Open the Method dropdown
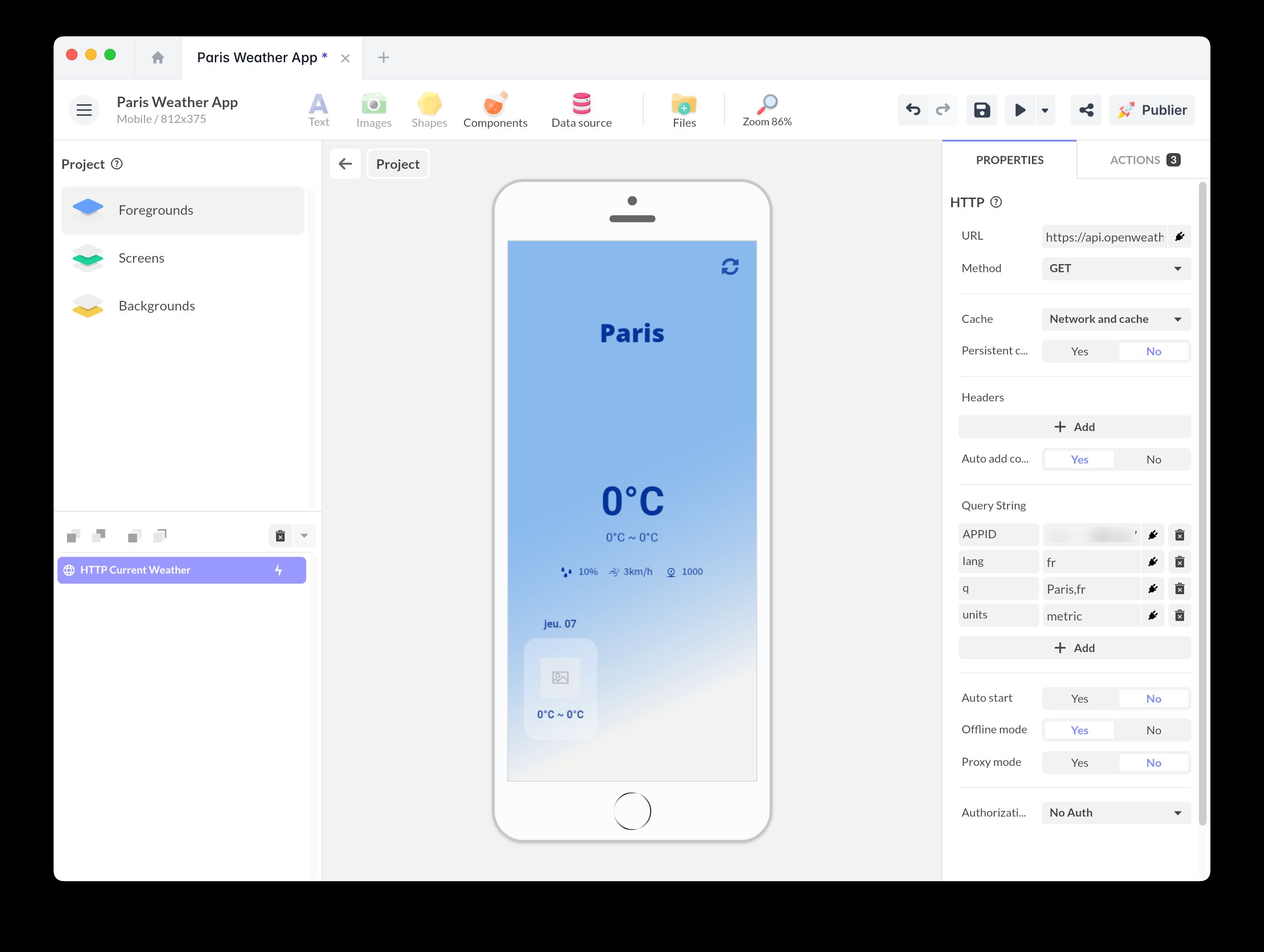 (x=1115, y=268)
